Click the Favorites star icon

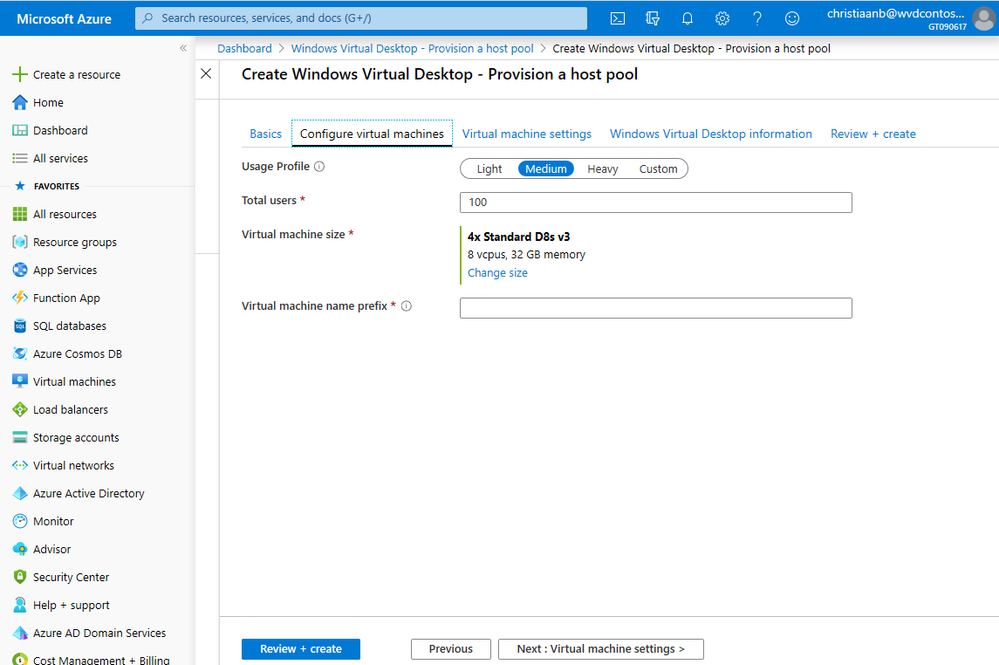[20, 186]
